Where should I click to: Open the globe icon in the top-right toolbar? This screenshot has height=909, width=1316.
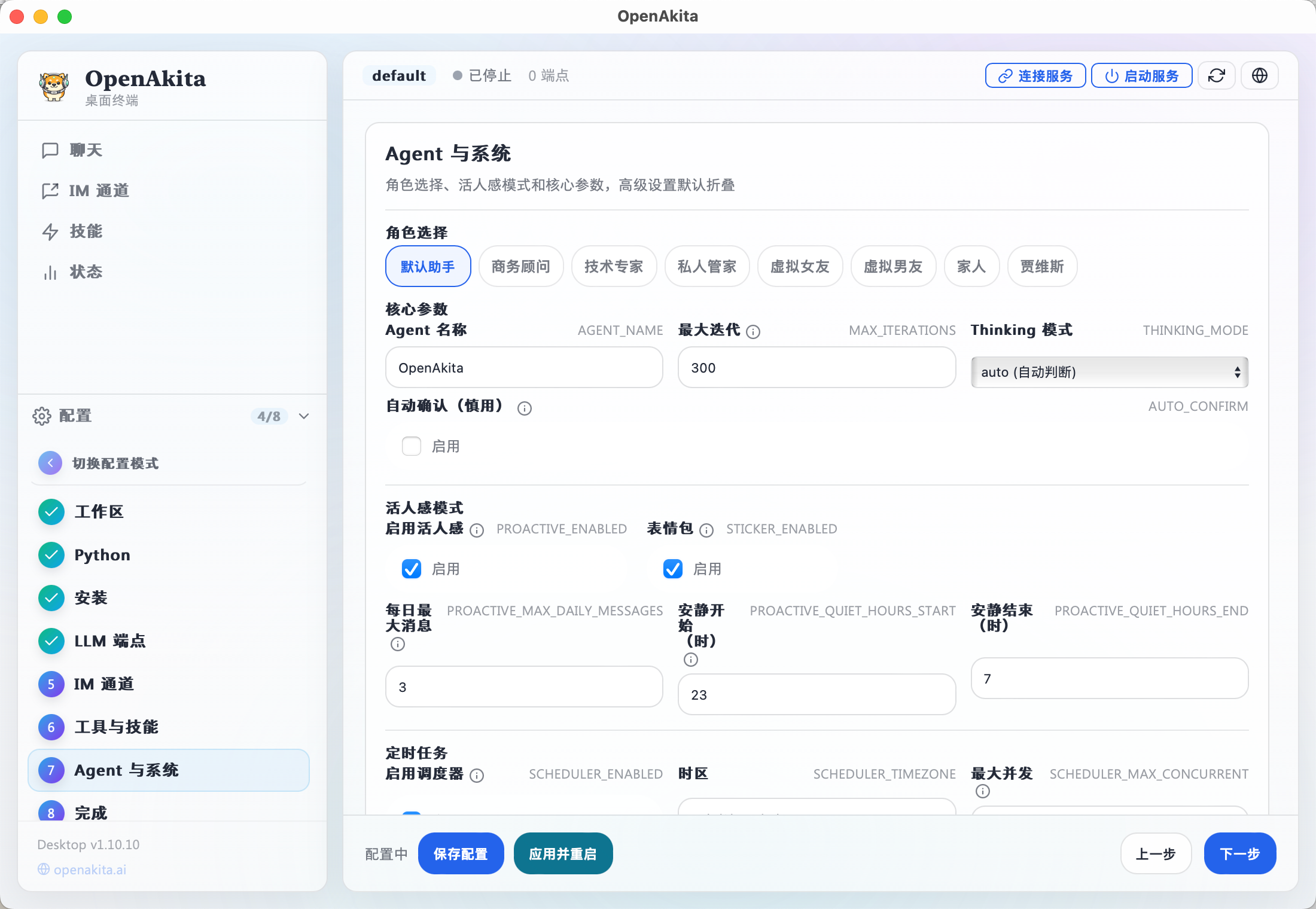click(1259, 75)
